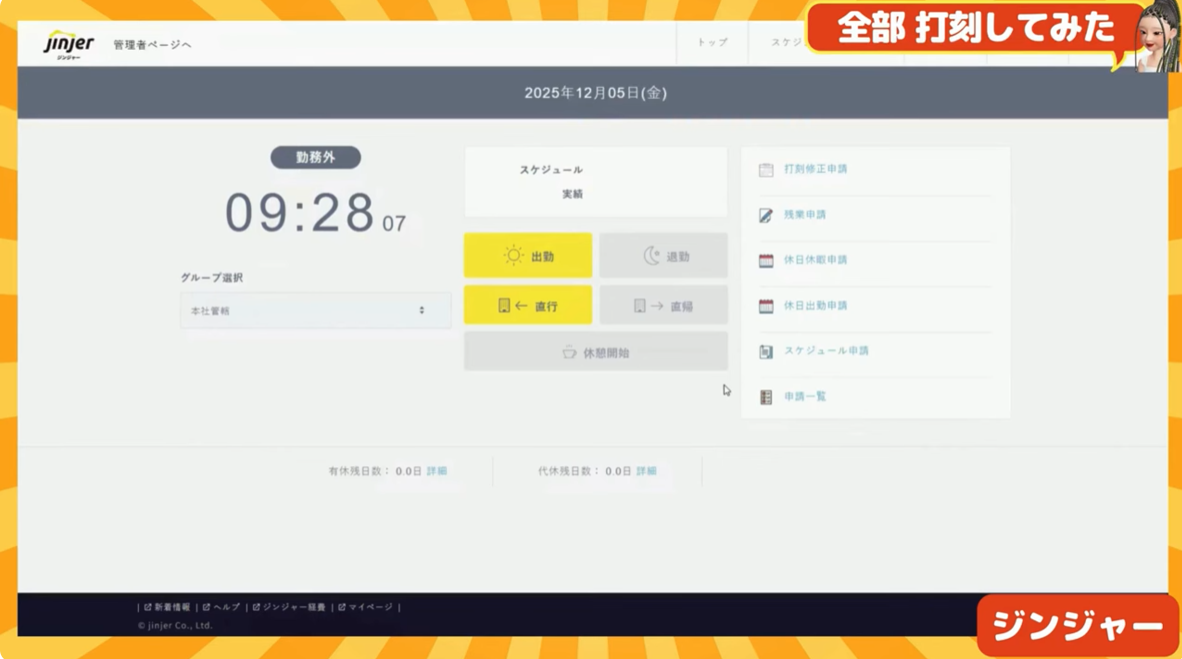Screen dimensions: 1182x659
Task: Open the グループ選択 dropdown showing 本社管轄
Action: 315,311
